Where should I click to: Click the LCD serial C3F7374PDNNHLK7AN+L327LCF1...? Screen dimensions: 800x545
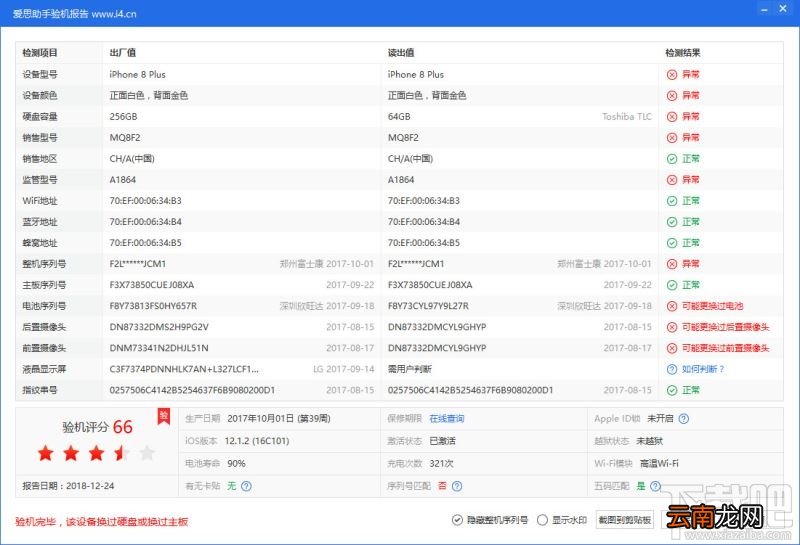point(184,369)
